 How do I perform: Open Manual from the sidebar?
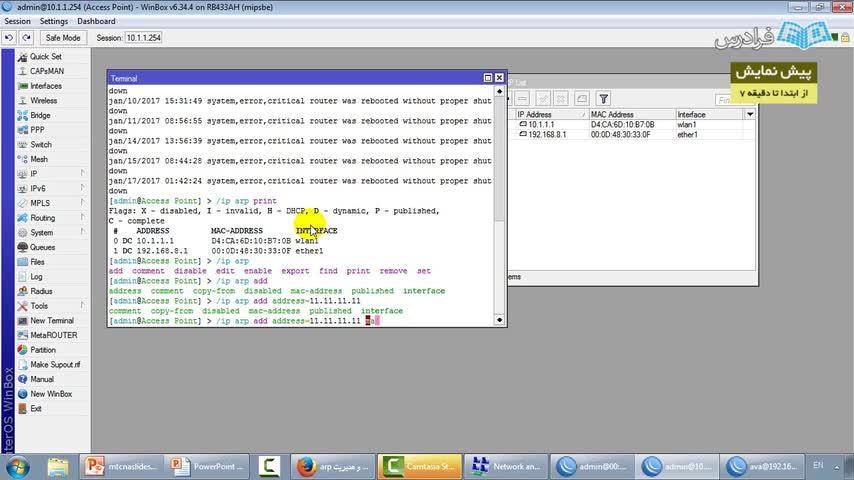41,380
